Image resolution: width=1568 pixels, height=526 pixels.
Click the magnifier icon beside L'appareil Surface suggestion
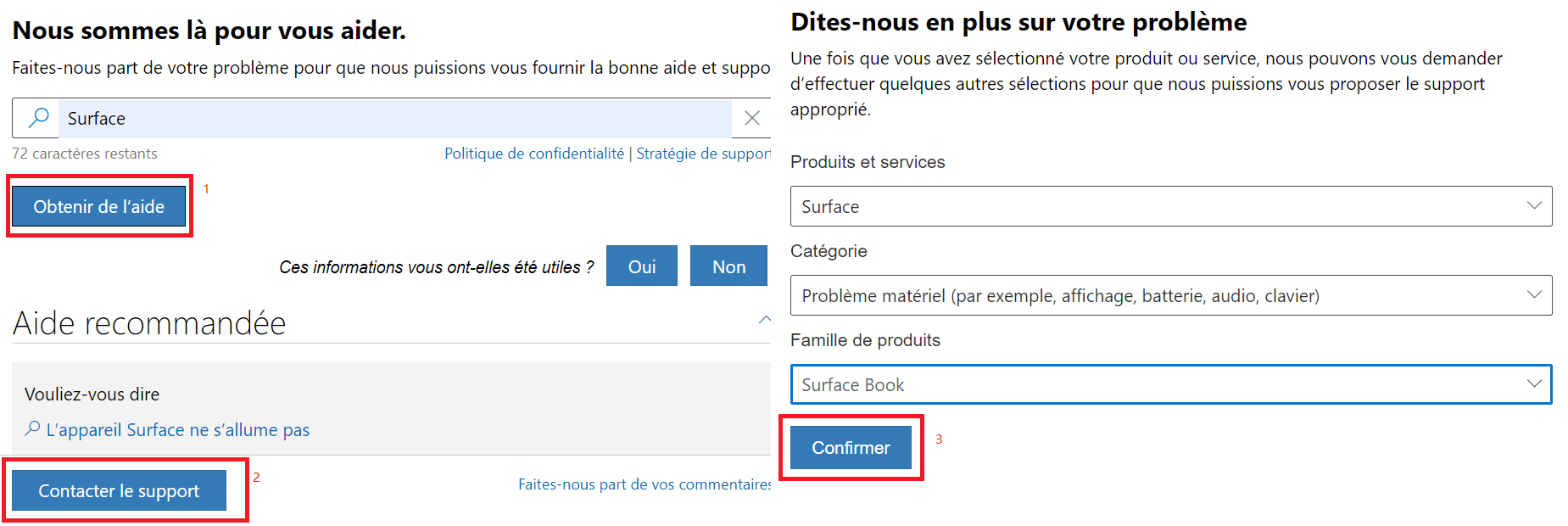pyautogui.click(x=32, y=428)
